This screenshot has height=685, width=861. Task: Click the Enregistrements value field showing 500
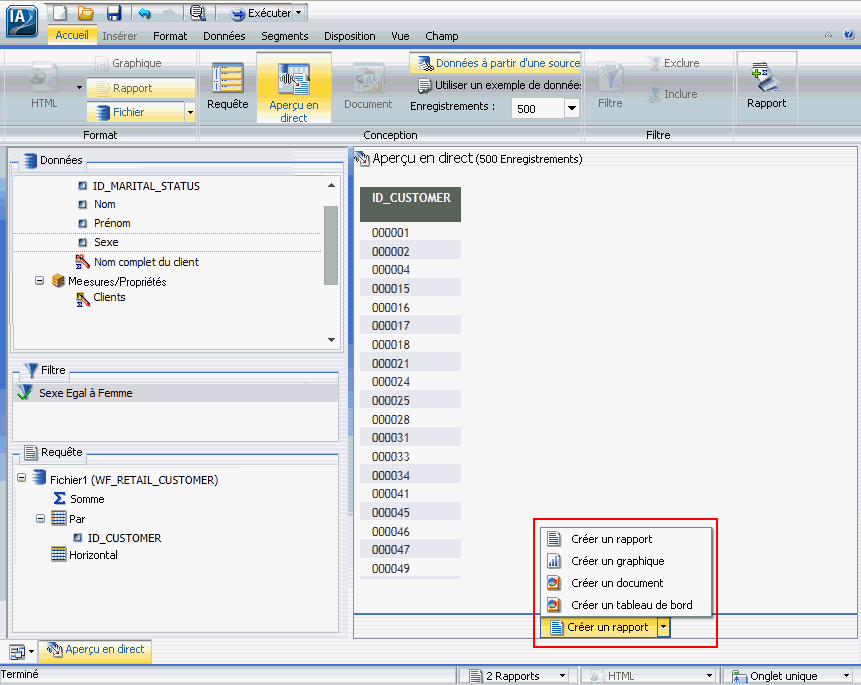pyautogui.click(x=537, y=109)
